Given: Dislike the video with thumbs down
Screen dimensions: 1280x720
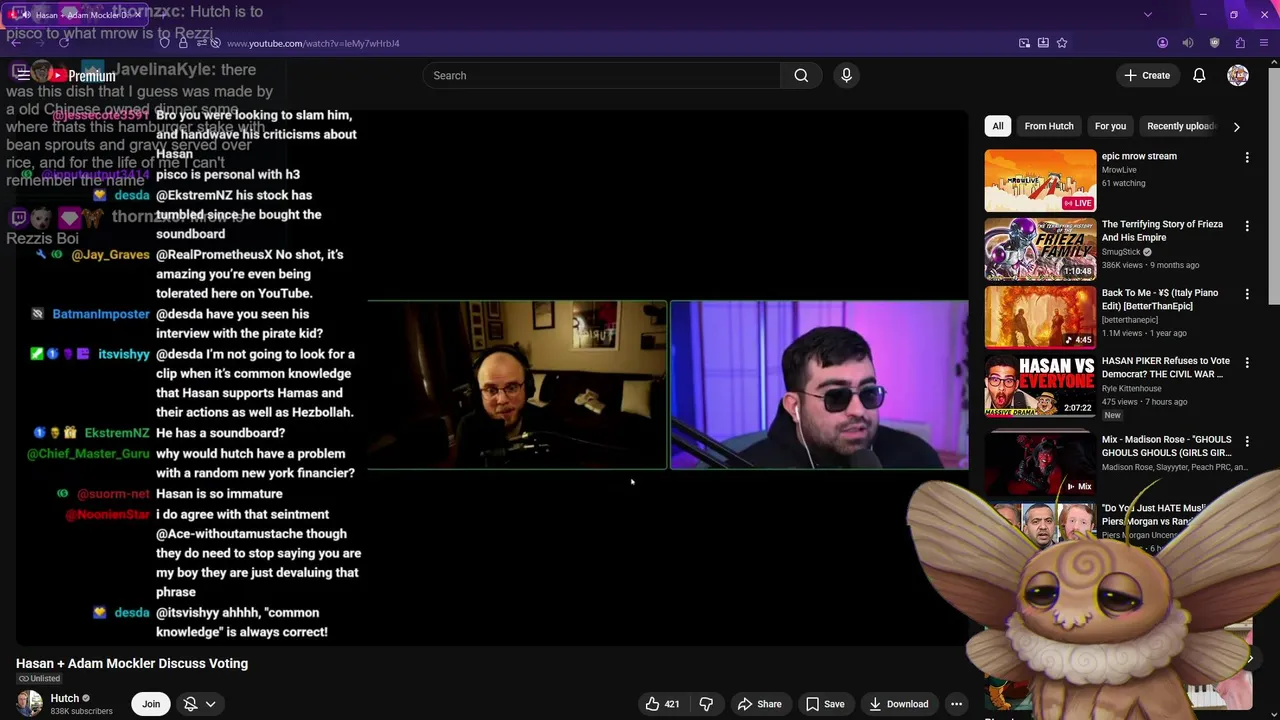Looking at the screenshot, I should (706, 704).
